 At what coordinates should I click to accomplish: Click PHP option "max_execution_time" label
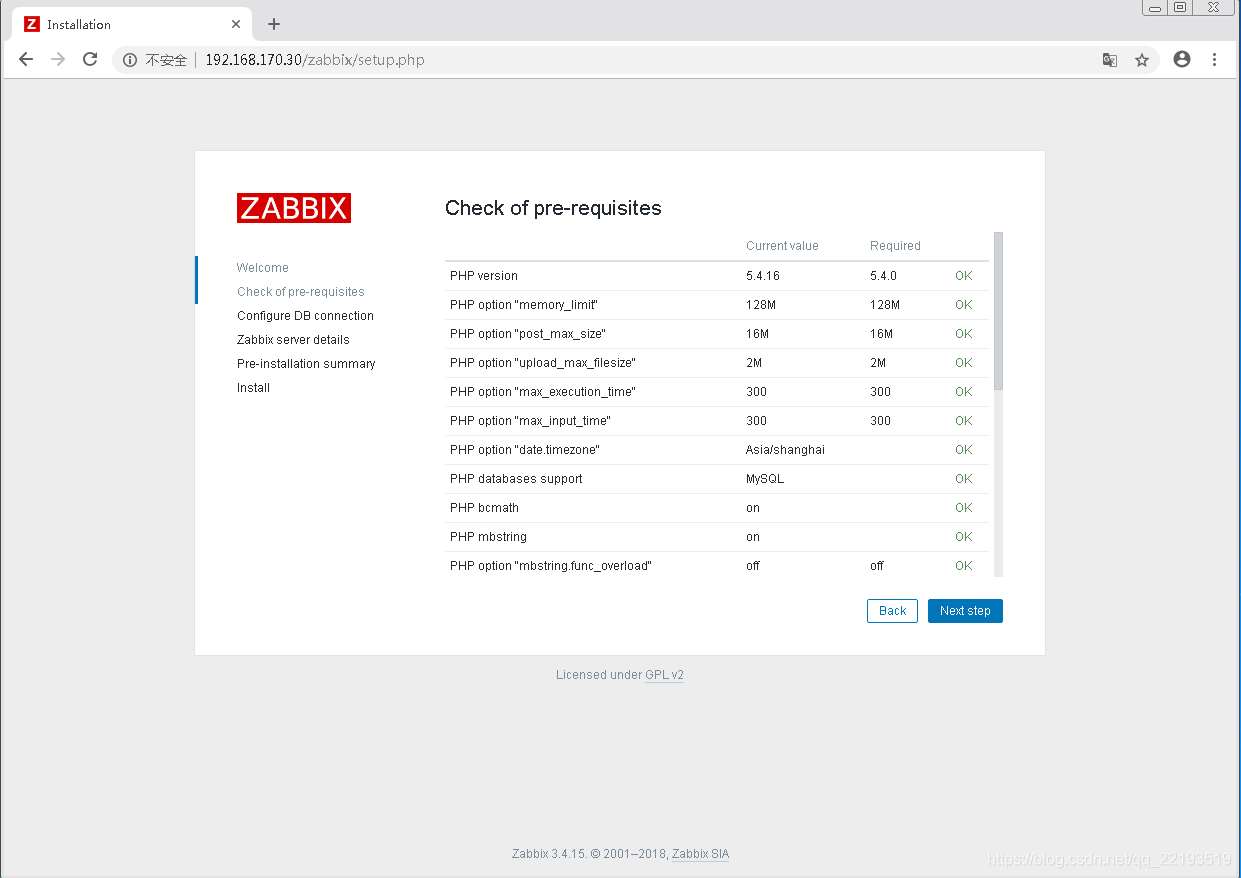tap(543, 392)
